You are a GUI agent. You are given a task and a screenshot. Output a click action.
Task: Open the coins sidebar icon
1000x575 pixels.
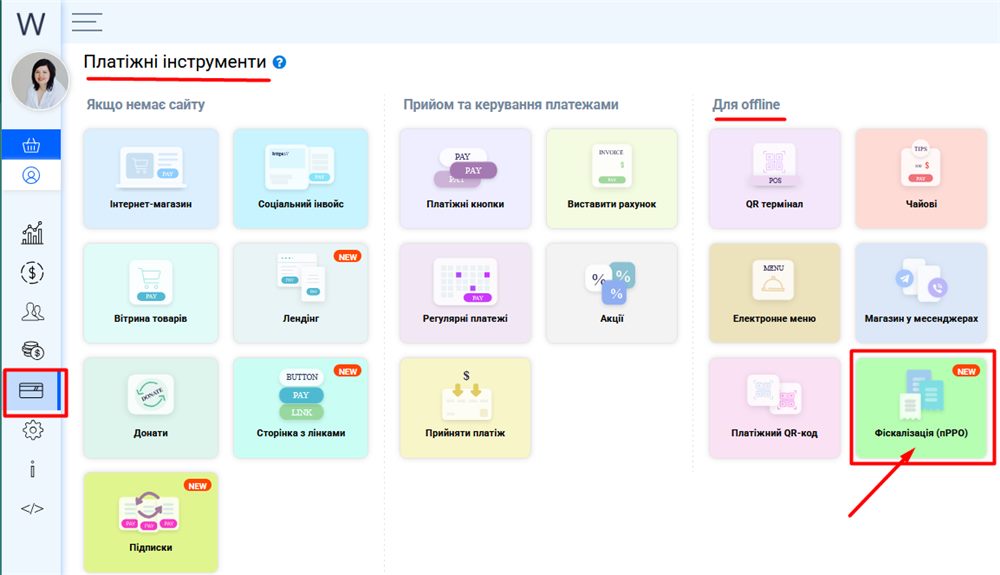click(32, 350)
